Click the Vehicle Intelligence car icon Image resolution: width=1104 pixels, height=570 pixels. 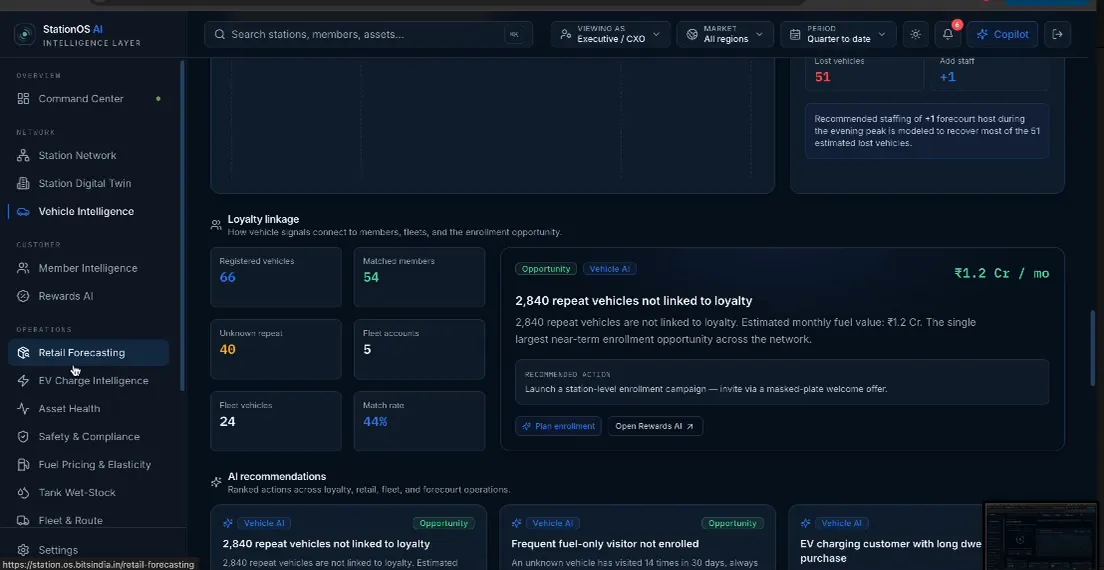coord(23,212)
